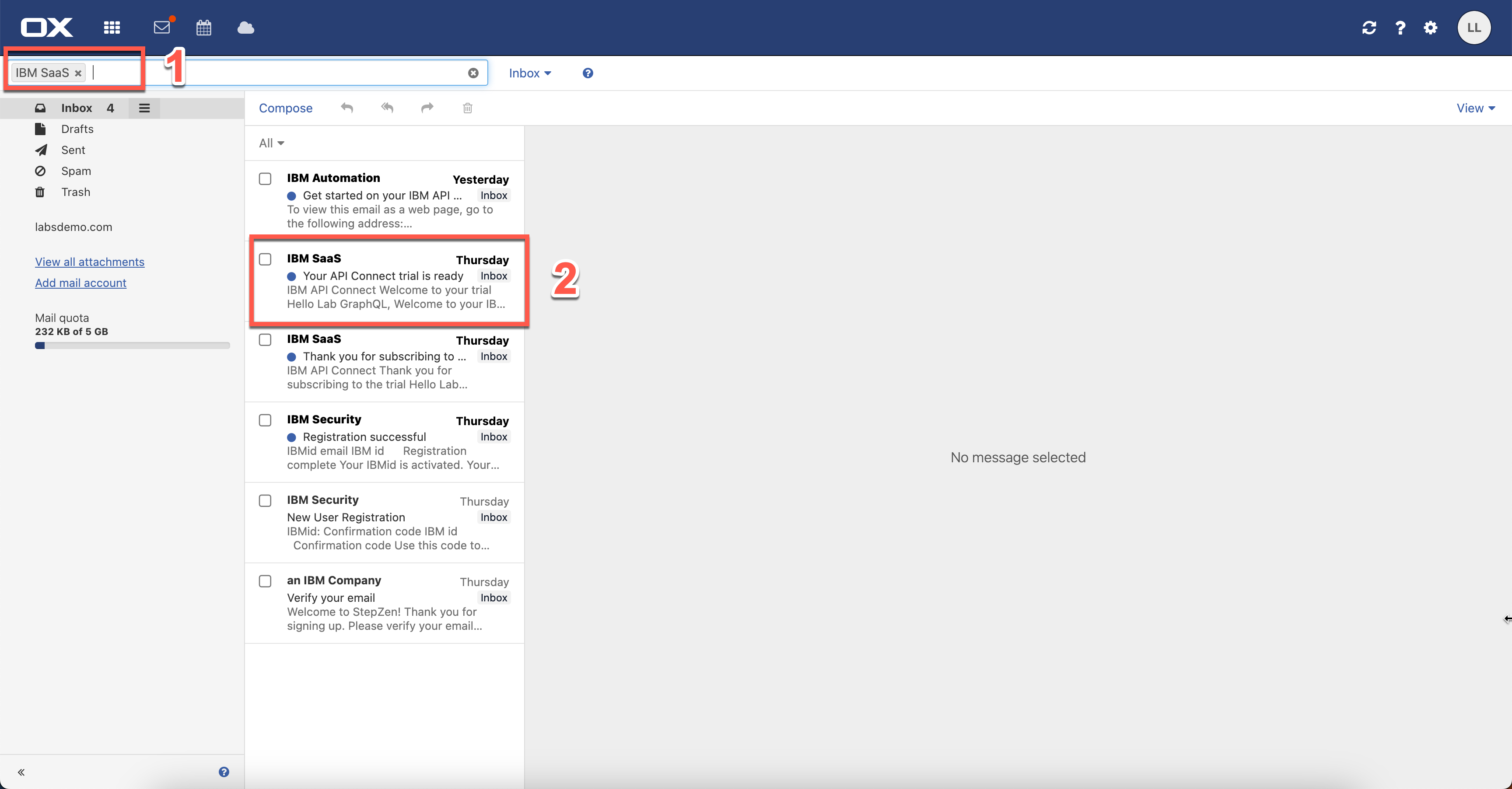Image resolution: width=1512 pixels, height=789 pixels.
Task: Expand the Inbox search folder dropdown
Action: 529,73
